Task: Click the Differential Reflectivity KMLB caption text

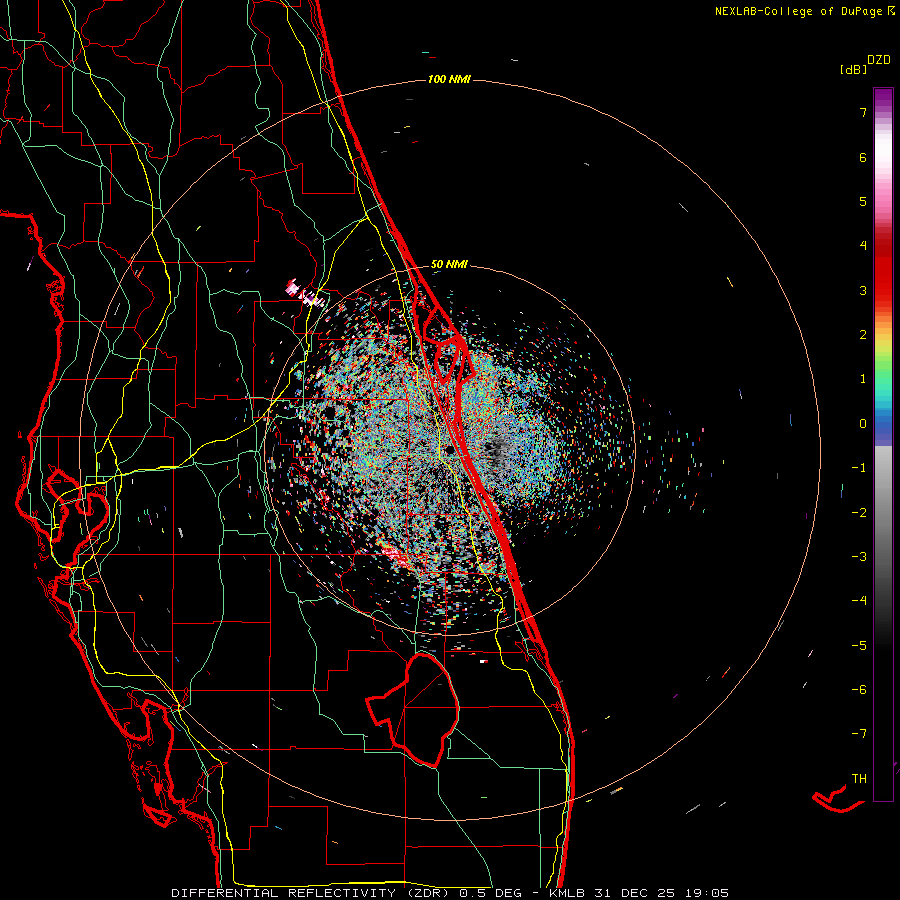Action: (x=450, y=893)
